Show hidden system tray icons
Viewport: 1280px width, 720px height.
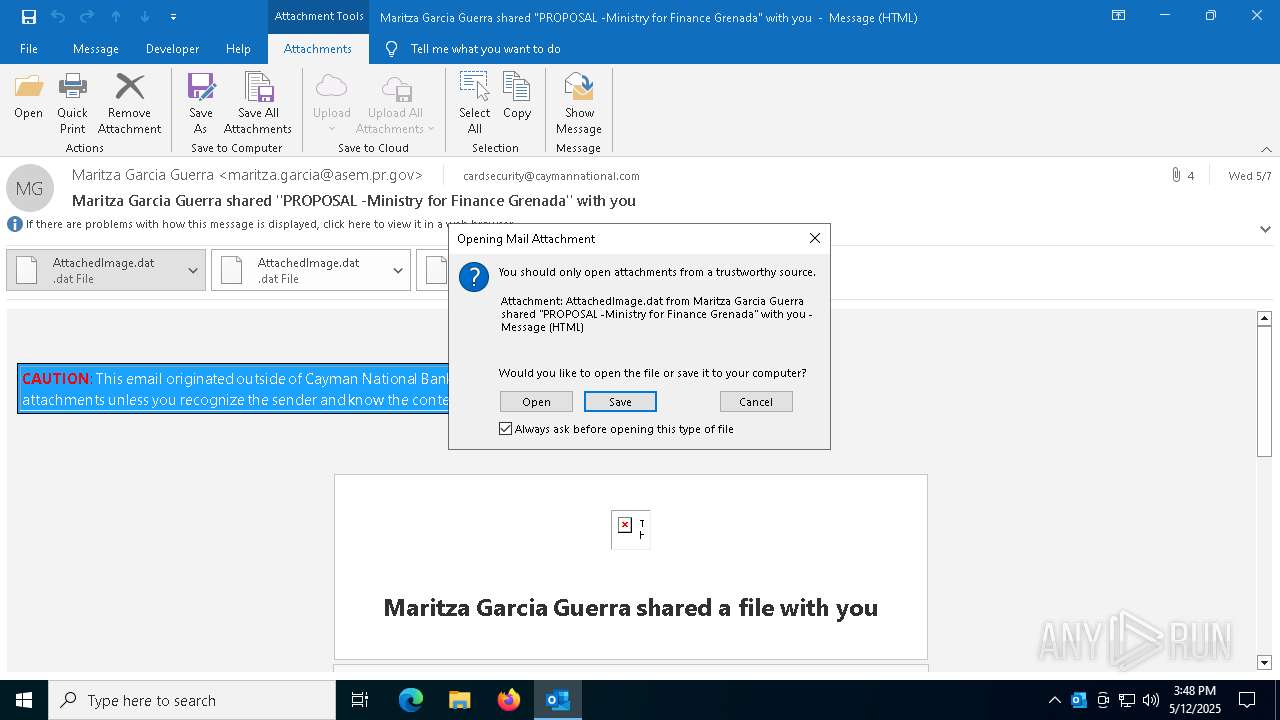pos(1054,700)
